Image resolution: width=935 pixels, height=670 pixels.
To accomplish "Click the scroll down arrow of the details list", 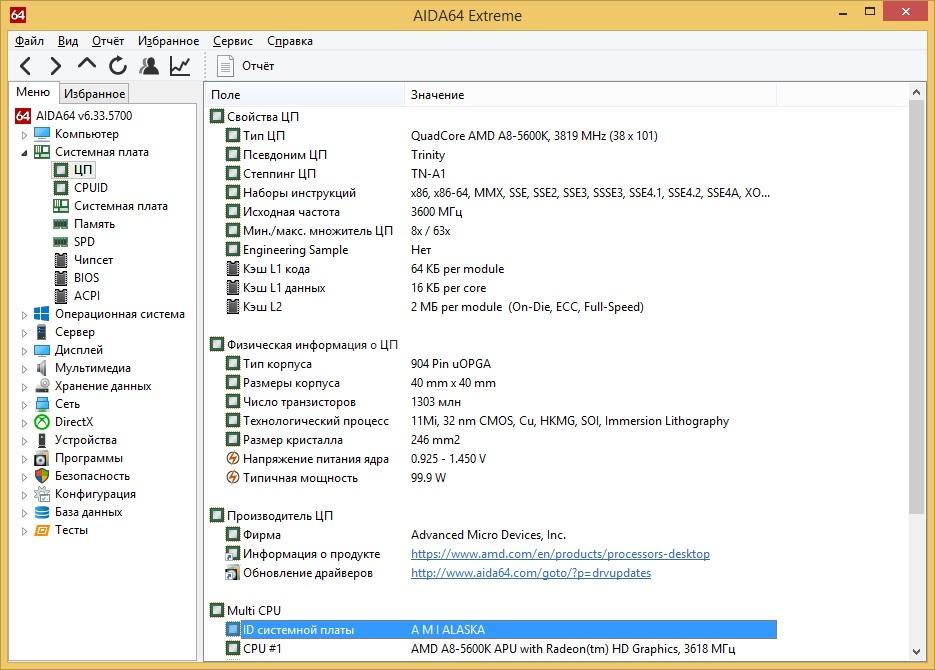I will [917, 652].
